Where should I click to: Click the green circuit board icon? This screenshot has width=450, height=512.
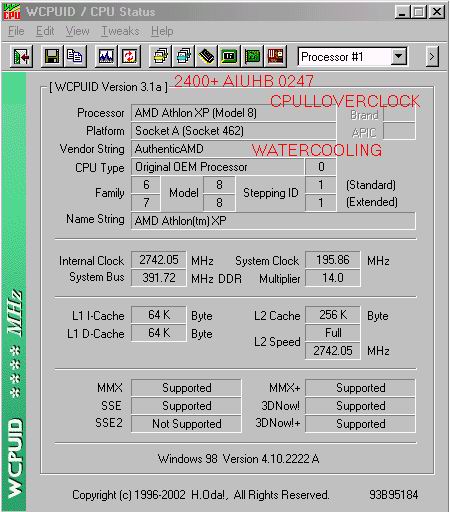pyautogui.click(x=252, y=57)
